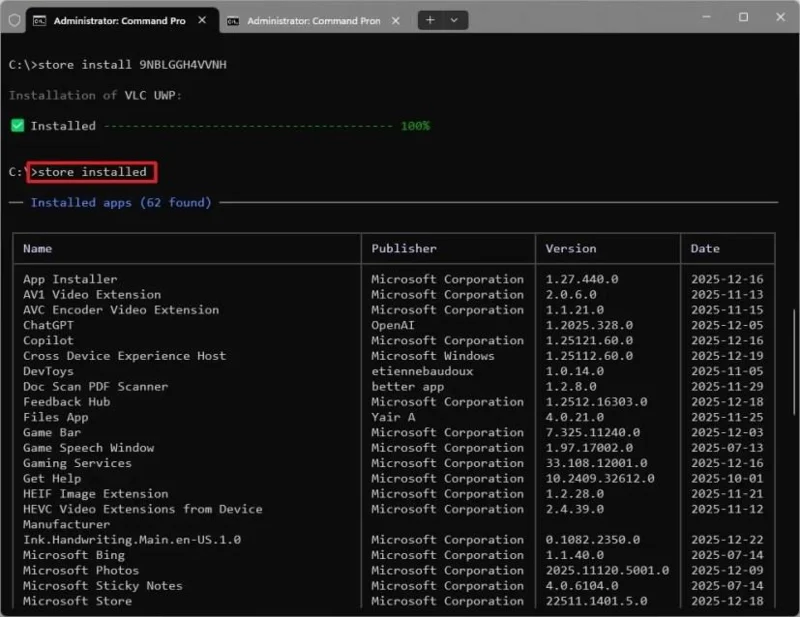This screenshot has height=617, width=800.
Task: Click the 'Game Speech Window' entry
Action: [x=88, y=448]
